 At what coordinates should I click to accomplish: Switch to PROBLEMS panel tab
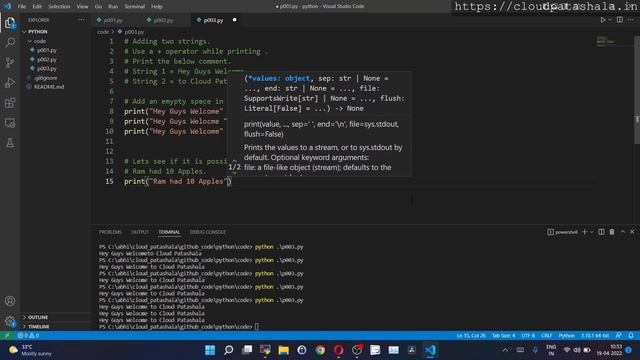[x=110, y=232]
